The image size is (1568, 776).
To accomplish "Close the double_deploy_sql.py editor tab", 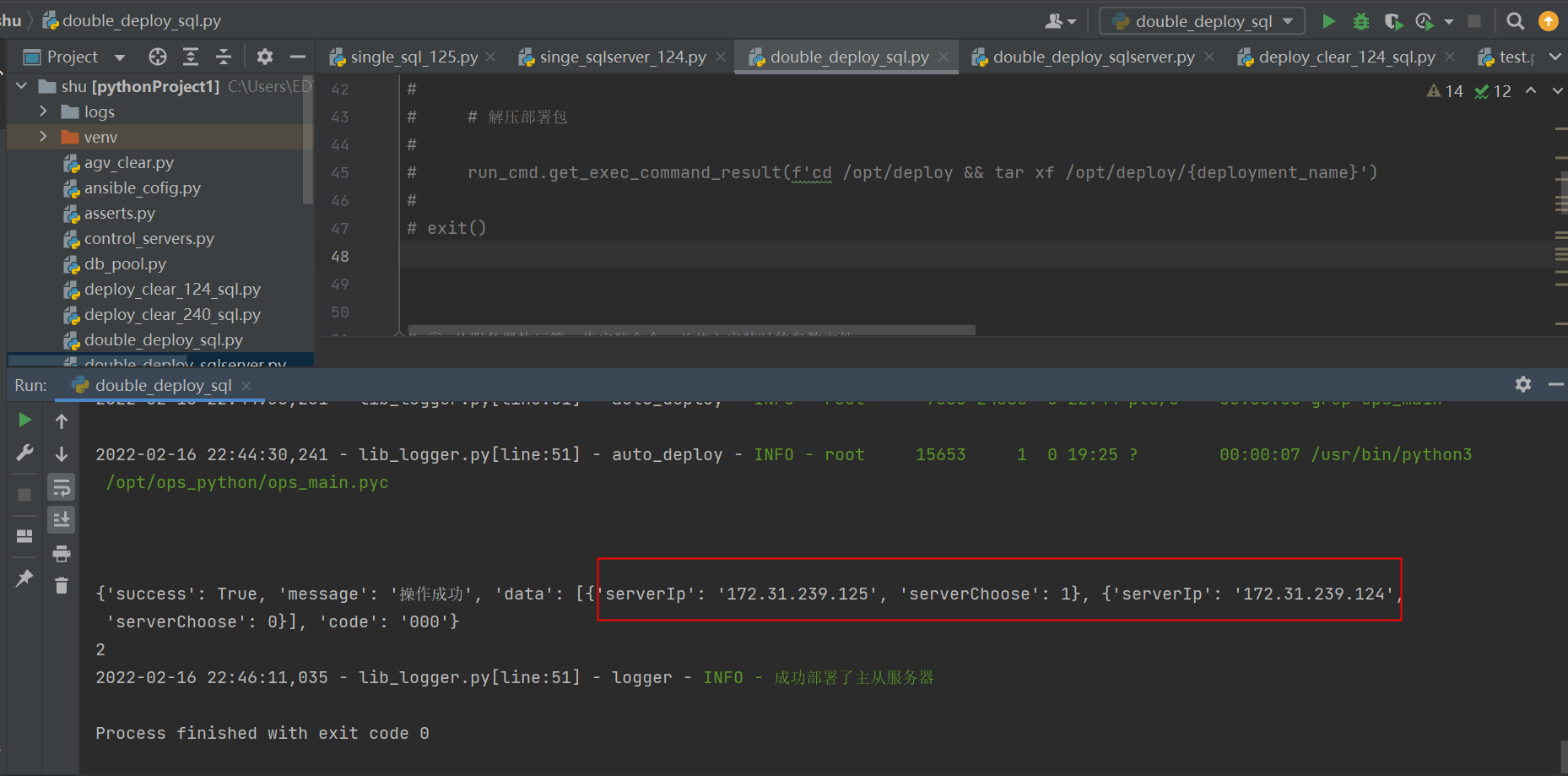I will [x=944, y=57].
